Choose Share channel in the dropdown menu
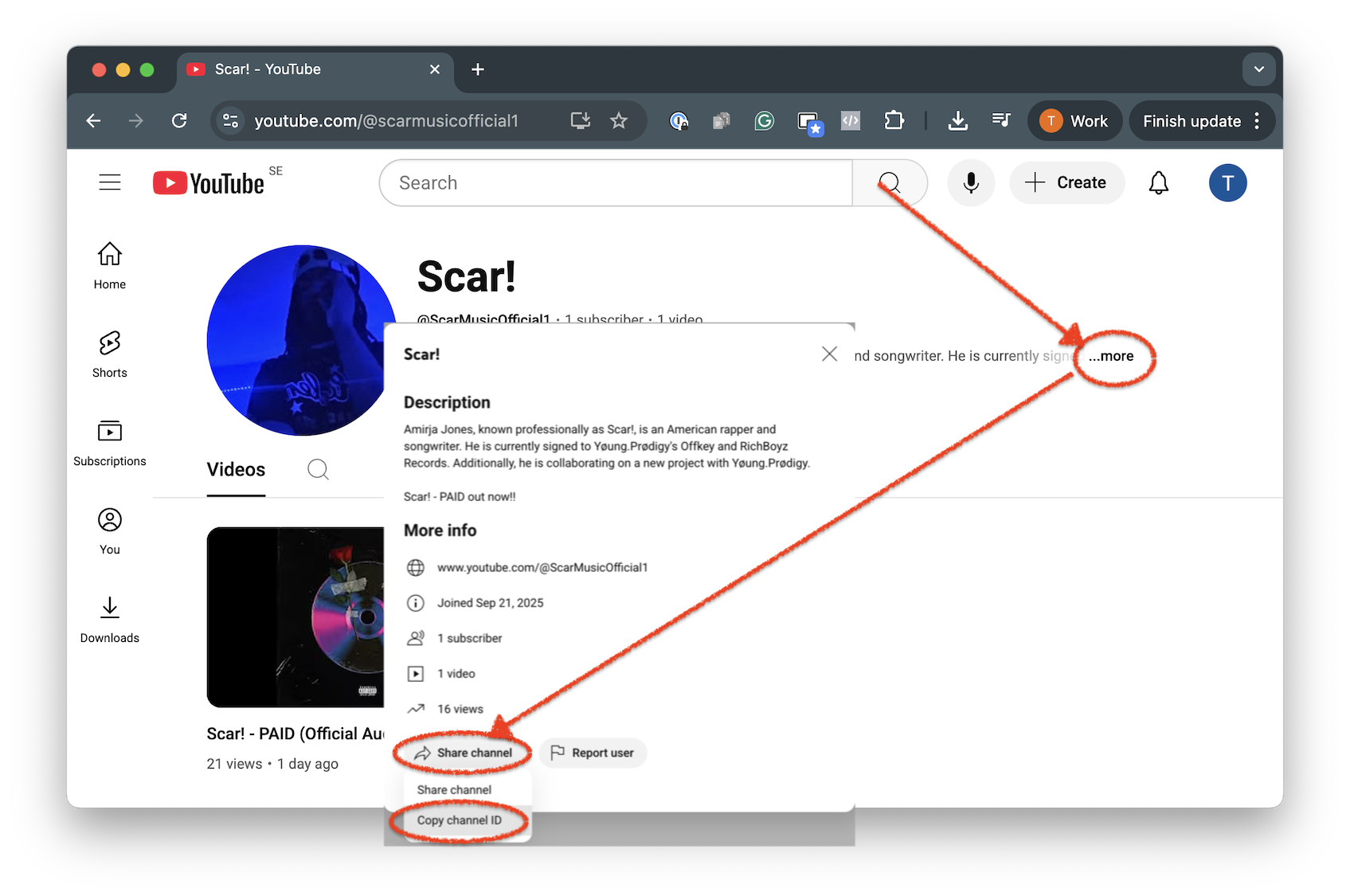 [x=454, y=790]
